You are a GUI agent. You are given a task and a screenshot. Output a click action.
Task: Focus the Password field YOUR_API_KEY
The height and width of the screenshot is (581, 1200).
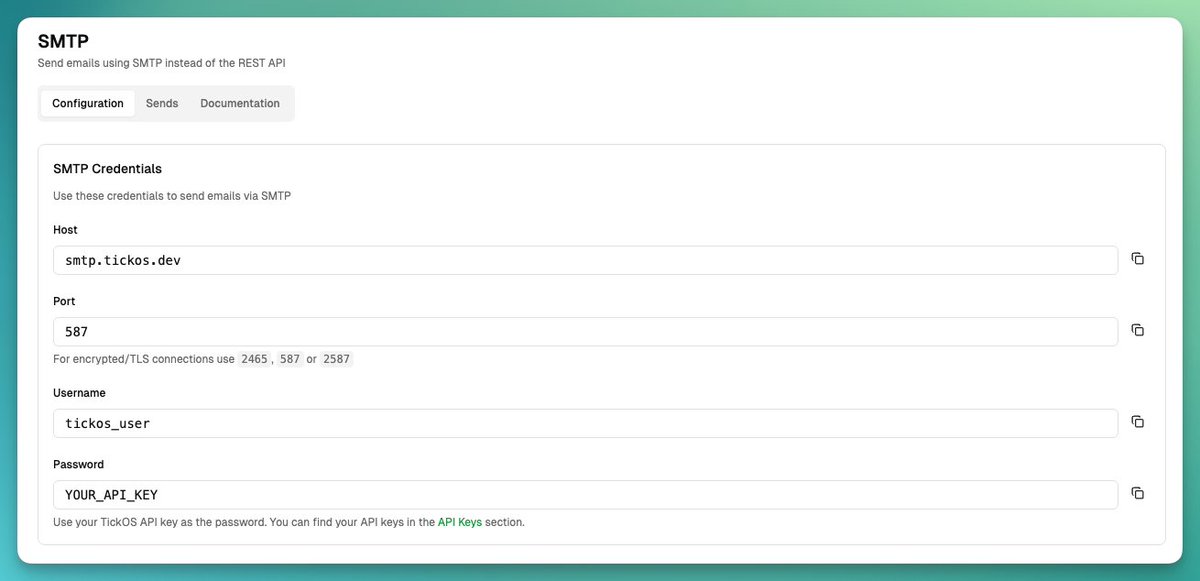pyautogui.click(x=585, y=495)
